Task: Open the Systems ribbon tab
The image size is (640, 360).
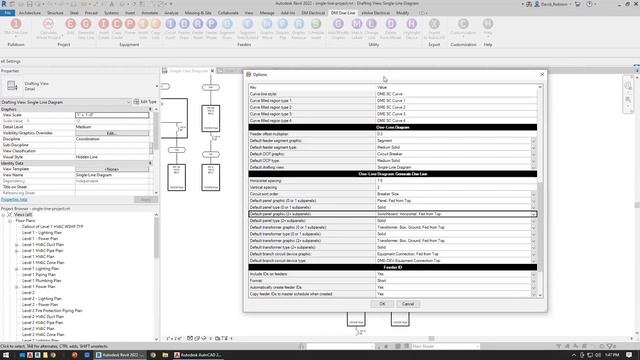Action: point(111,13)
